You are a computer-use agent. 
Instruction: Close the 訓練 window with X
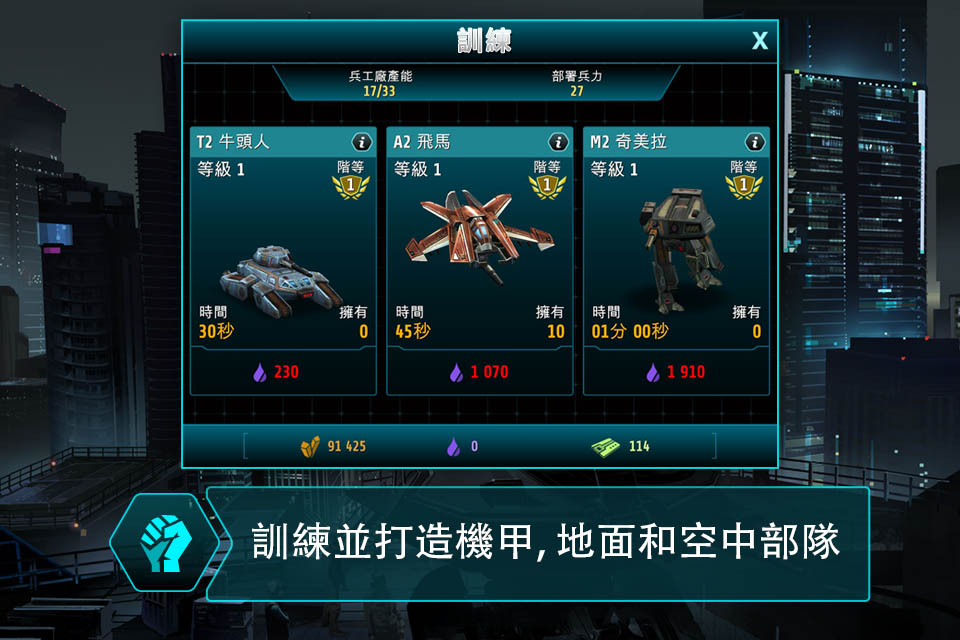point(760,41)
